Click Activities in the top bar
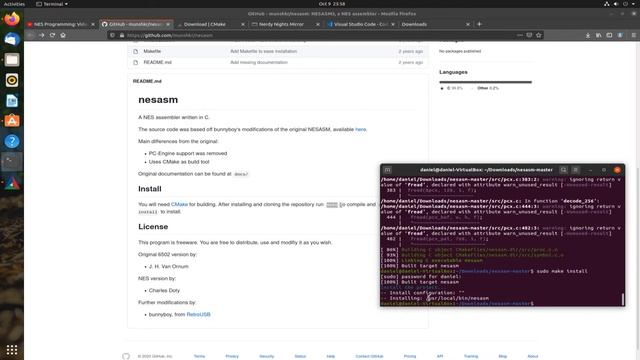The height and width of the screenshot is (360, 640). point(14,4)
